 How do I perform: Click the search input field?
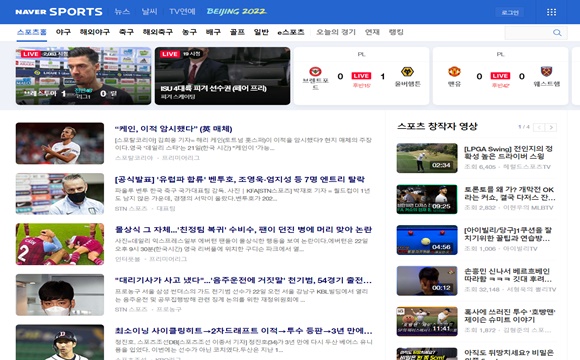(528, 33)
